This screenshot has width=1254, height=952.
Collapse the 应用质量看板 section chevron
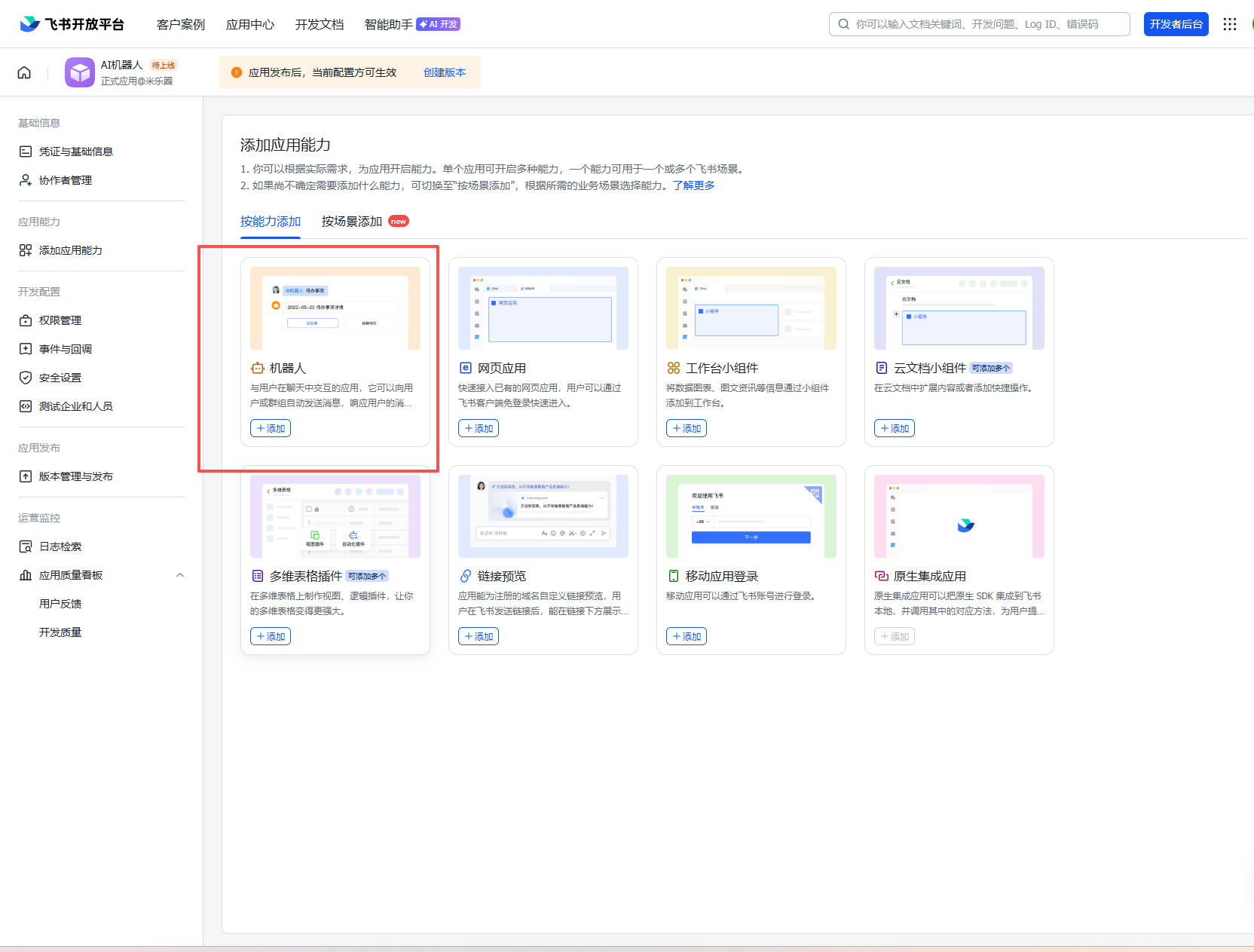(x=180, y=575)
